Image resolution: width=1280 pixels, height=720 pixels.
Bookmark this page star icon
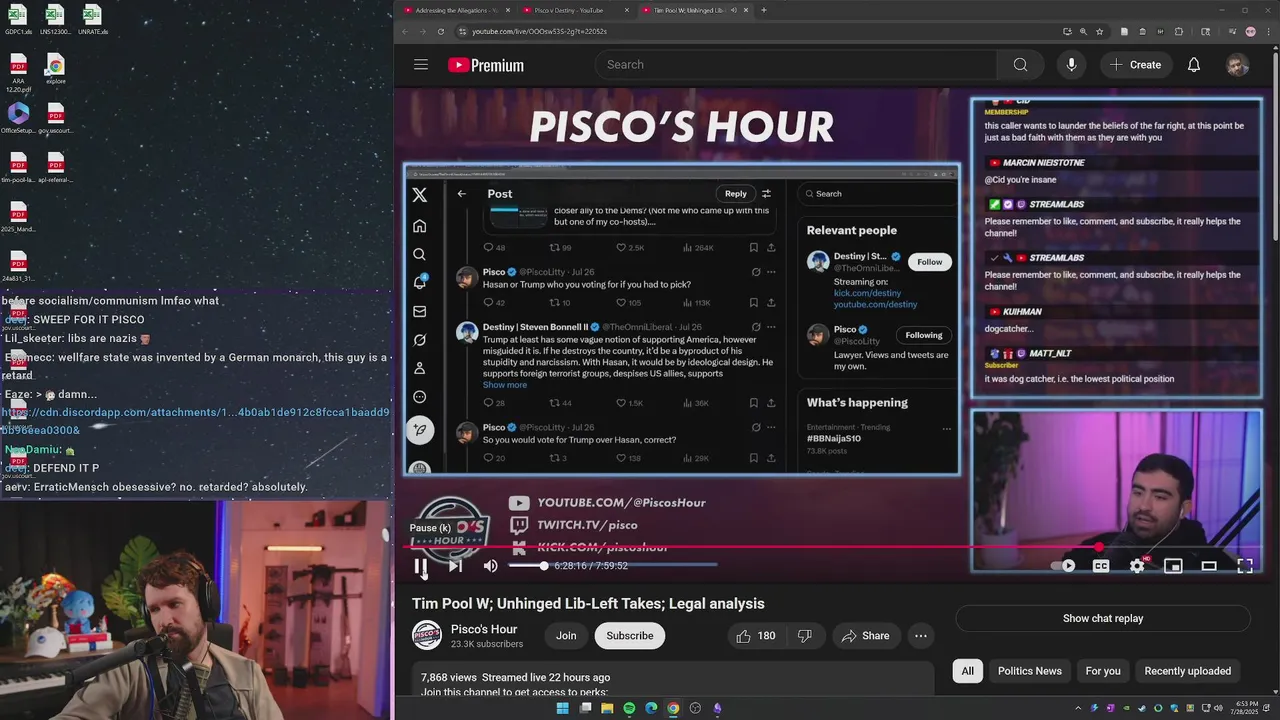[1099, 32]
